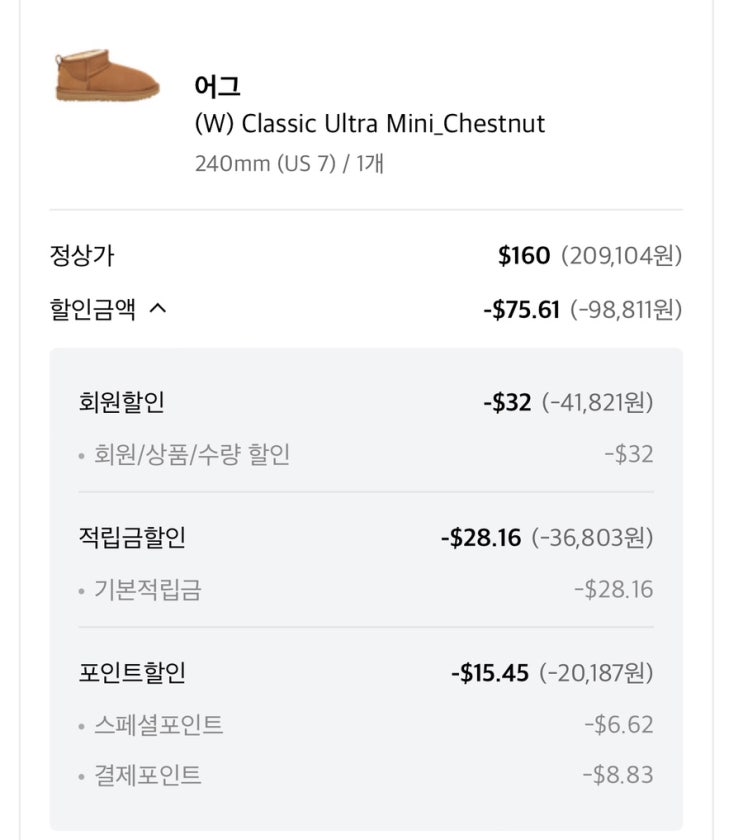The height and width of the screenshot is (840, 743).
Task: Click the -$75.61 total discount amount
Action: click(x=521, y=310)
